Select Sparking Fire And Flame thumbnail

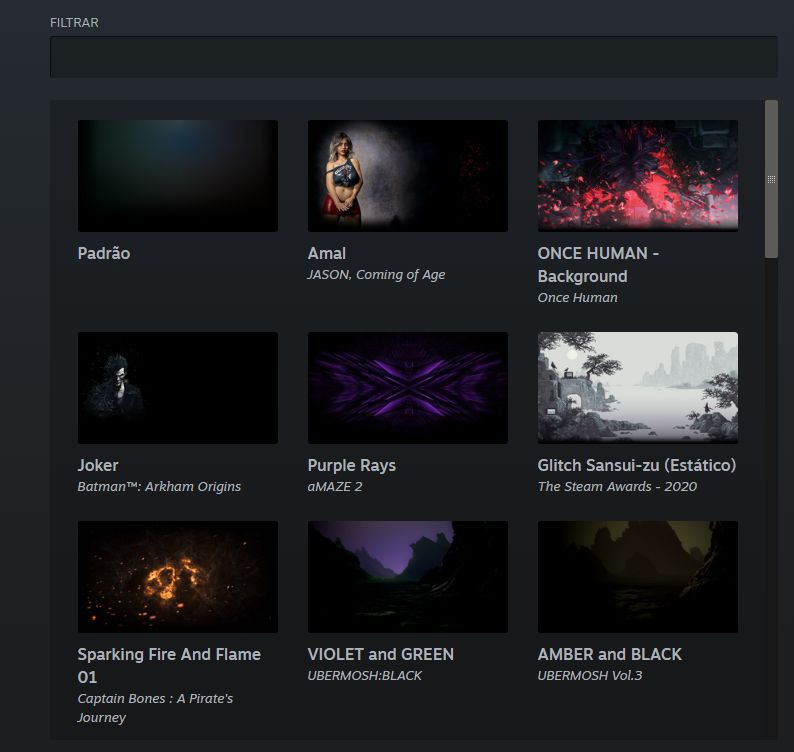178,577
